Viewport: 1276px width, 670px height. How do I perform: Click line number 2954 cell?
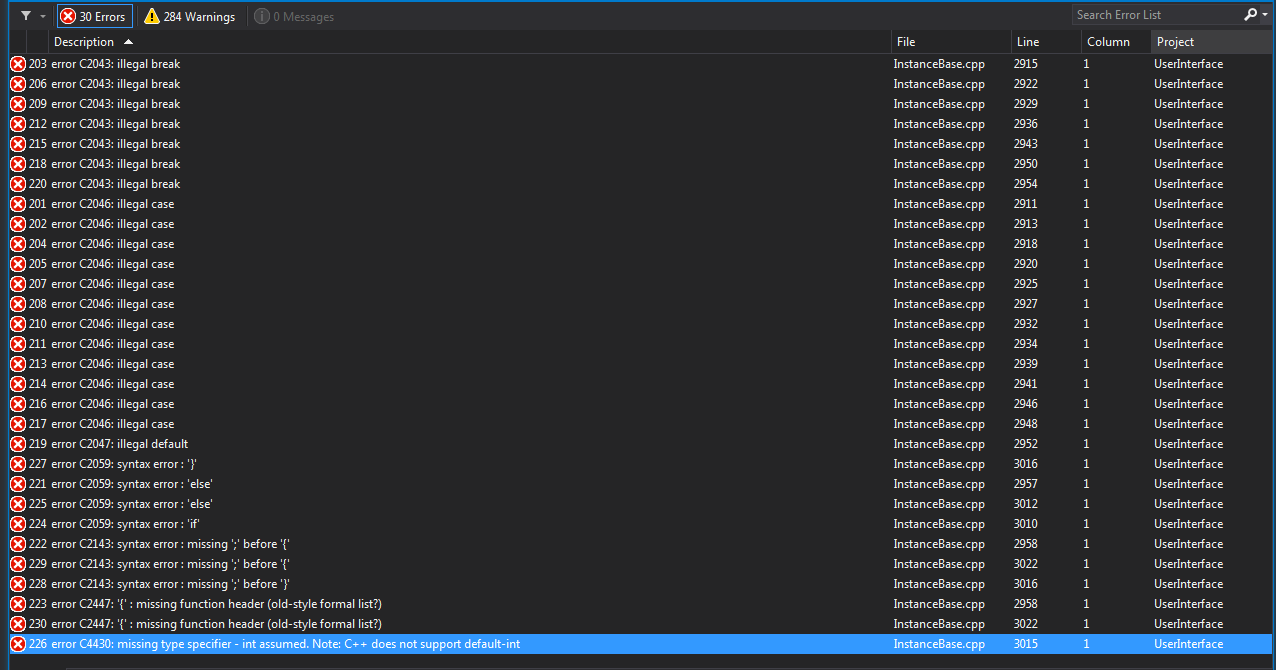1026,184
